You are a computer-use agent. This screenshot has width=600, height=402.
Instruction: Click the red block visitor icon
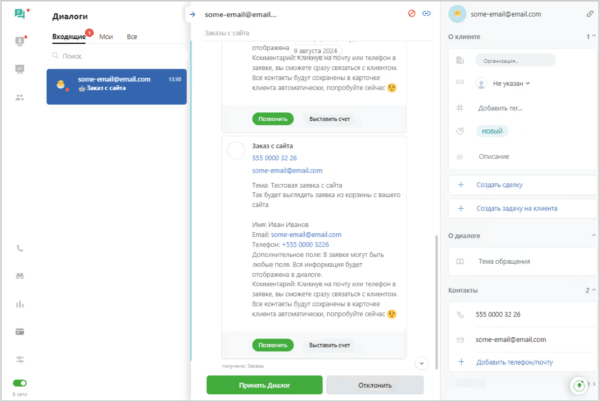(x=412, y=14)
